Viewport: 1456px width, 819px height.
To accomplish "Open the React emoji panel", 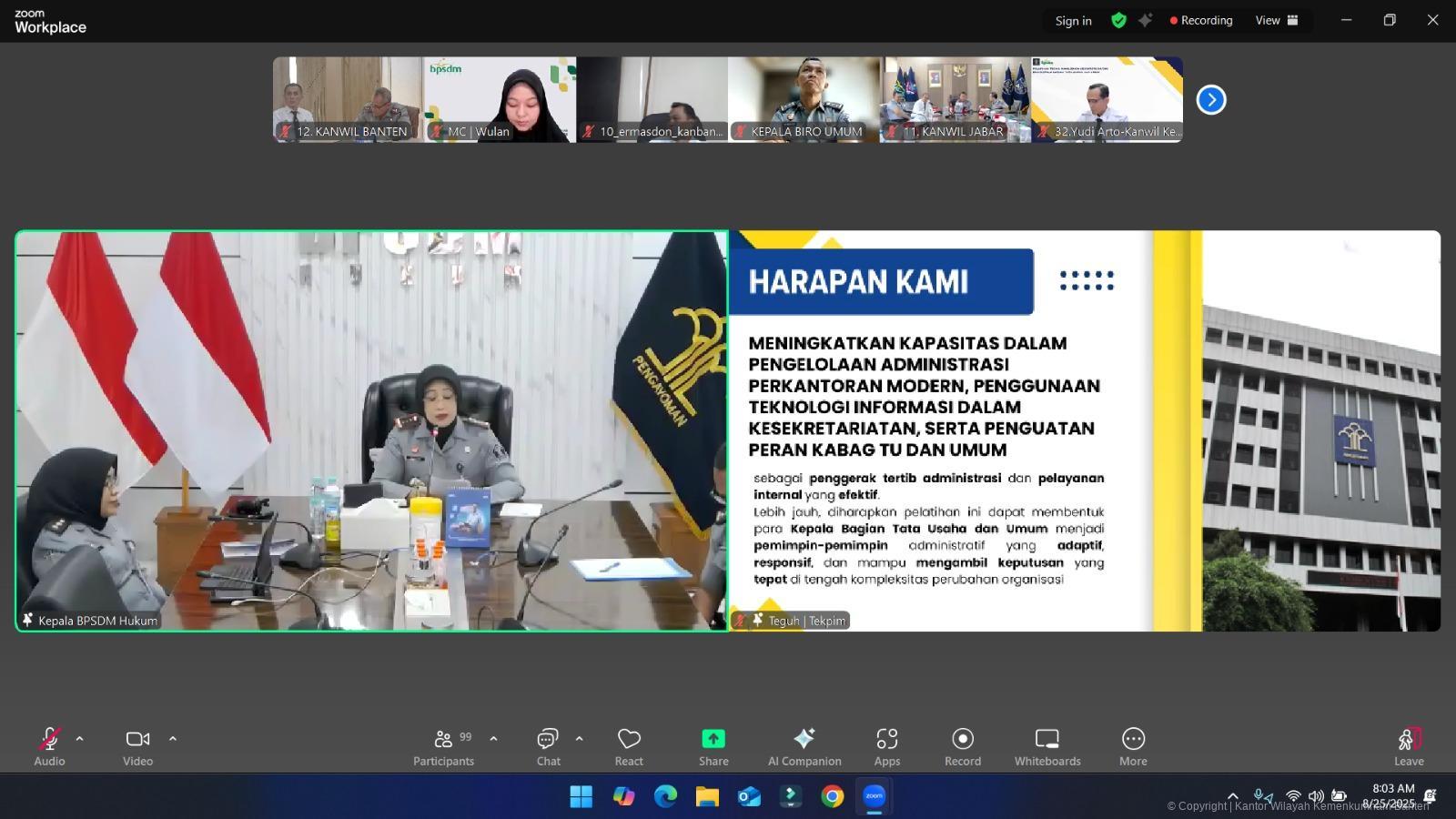I will tap(629, 746).
